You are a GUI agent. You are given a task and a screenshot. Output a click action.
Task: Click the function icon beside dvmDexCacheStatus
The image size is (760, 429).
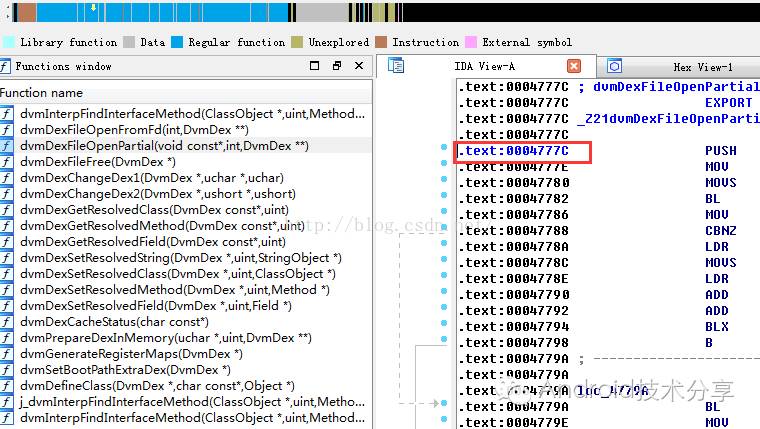pyautogui.click(x=6, y=322)
